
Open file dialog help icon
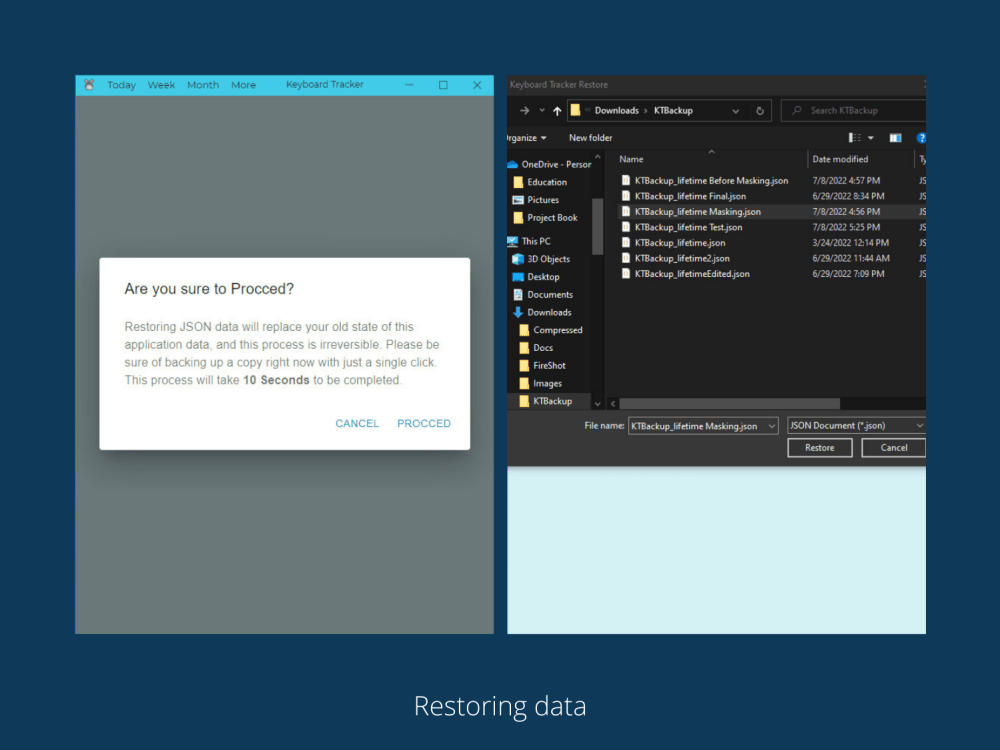pos(921,138)
